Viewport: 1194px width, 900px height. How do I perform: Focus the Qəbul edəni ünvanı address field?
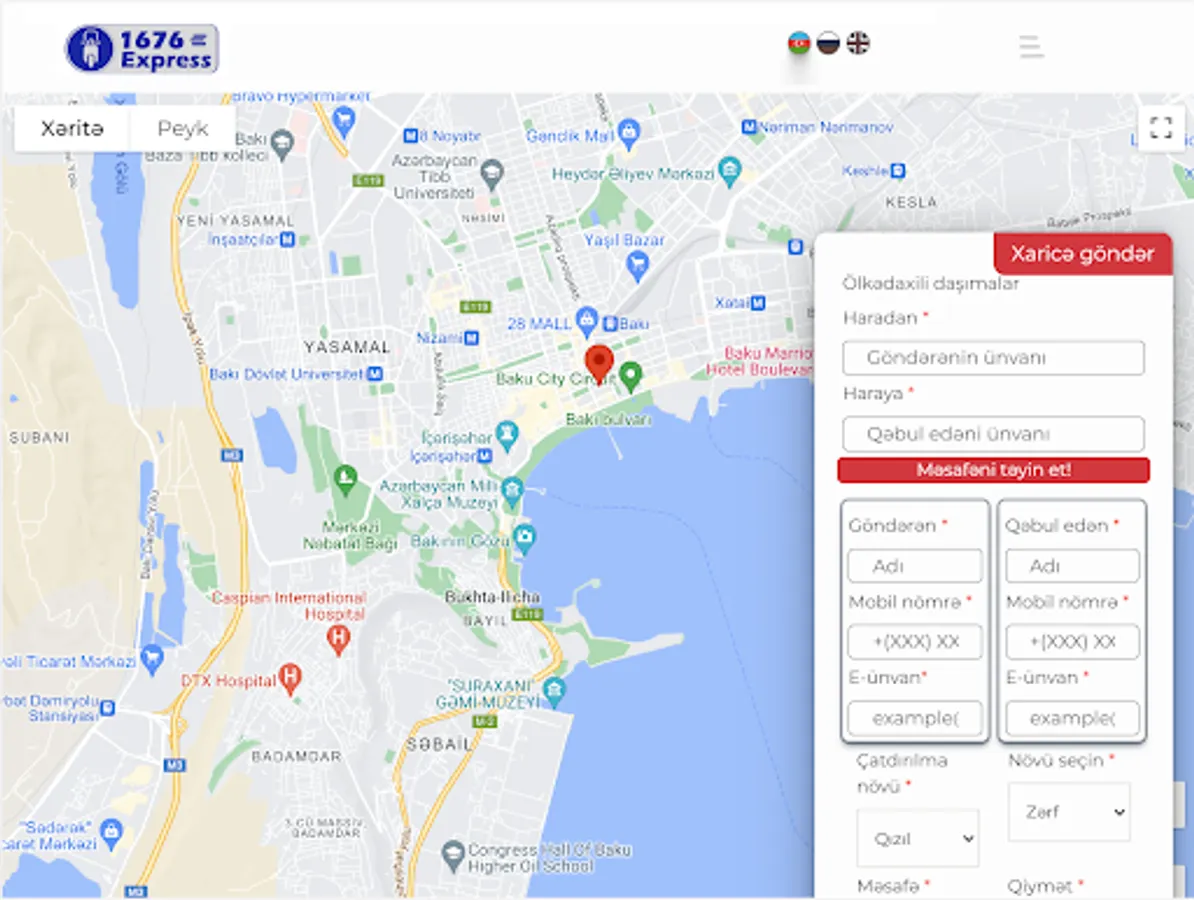pos(993,434)
